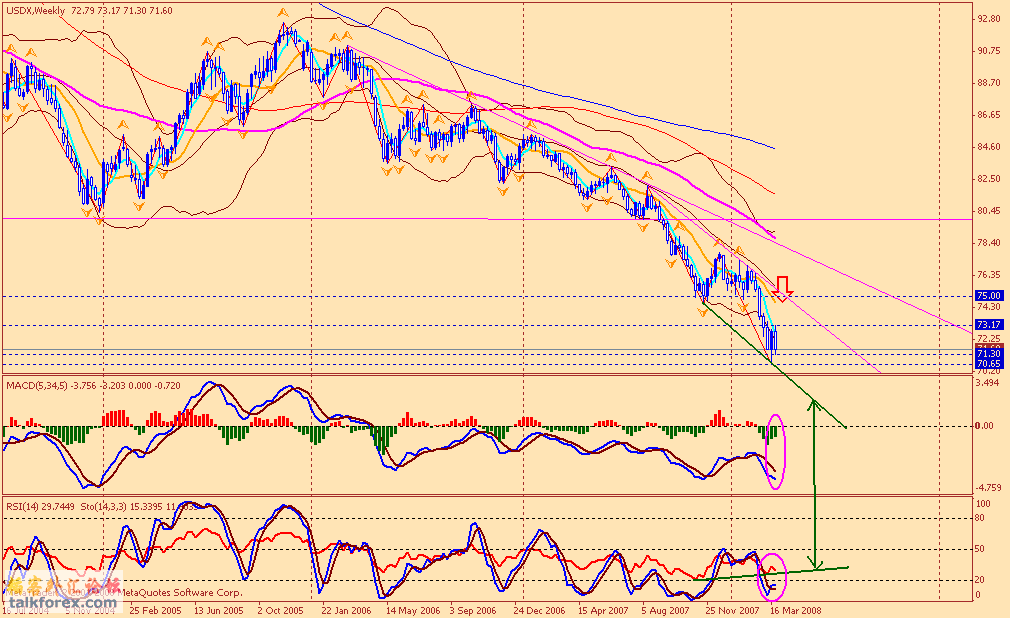This screenshot has height=618, width=1010.
Task: Click the 14 May 2006 date label
Action: pos(413,610)
